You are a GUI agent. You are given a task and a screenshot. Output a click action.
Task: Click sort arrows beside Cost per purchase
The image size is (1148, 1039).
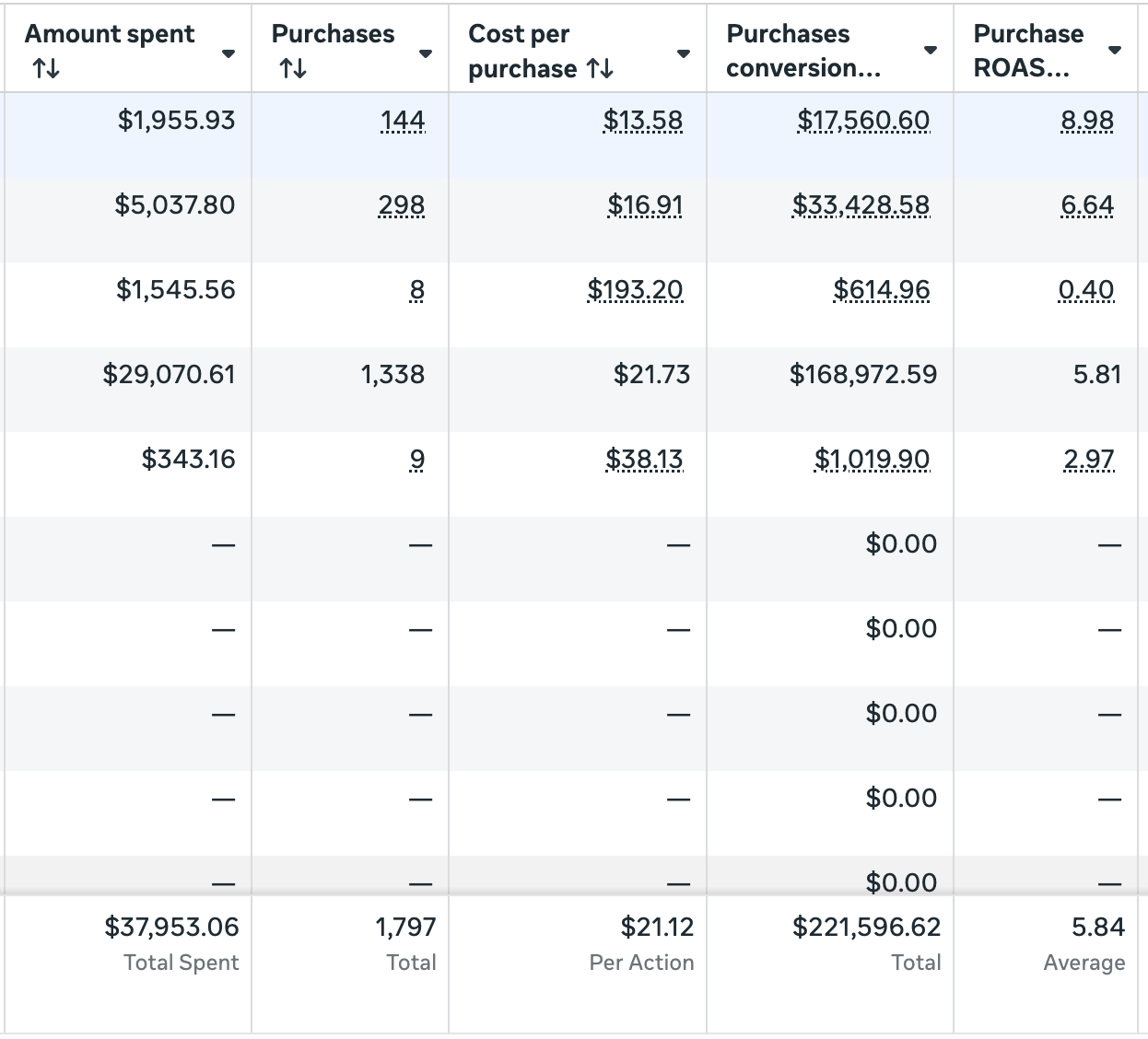coord(600,68)
